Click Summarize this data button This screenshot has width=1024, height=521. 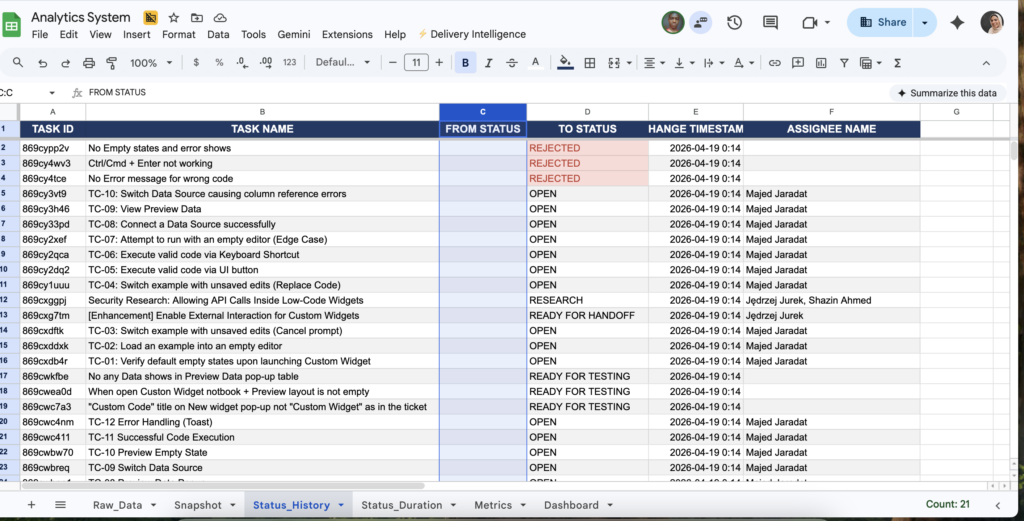point(947,93)
